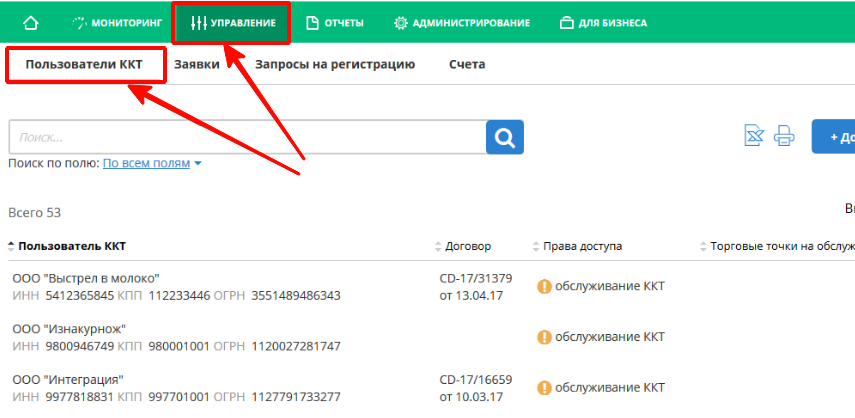Viewport: 855px width, 418px height.
Task: Click обслуживание ККТ for "Выстрел в молоко"
Action: [610, 287]
